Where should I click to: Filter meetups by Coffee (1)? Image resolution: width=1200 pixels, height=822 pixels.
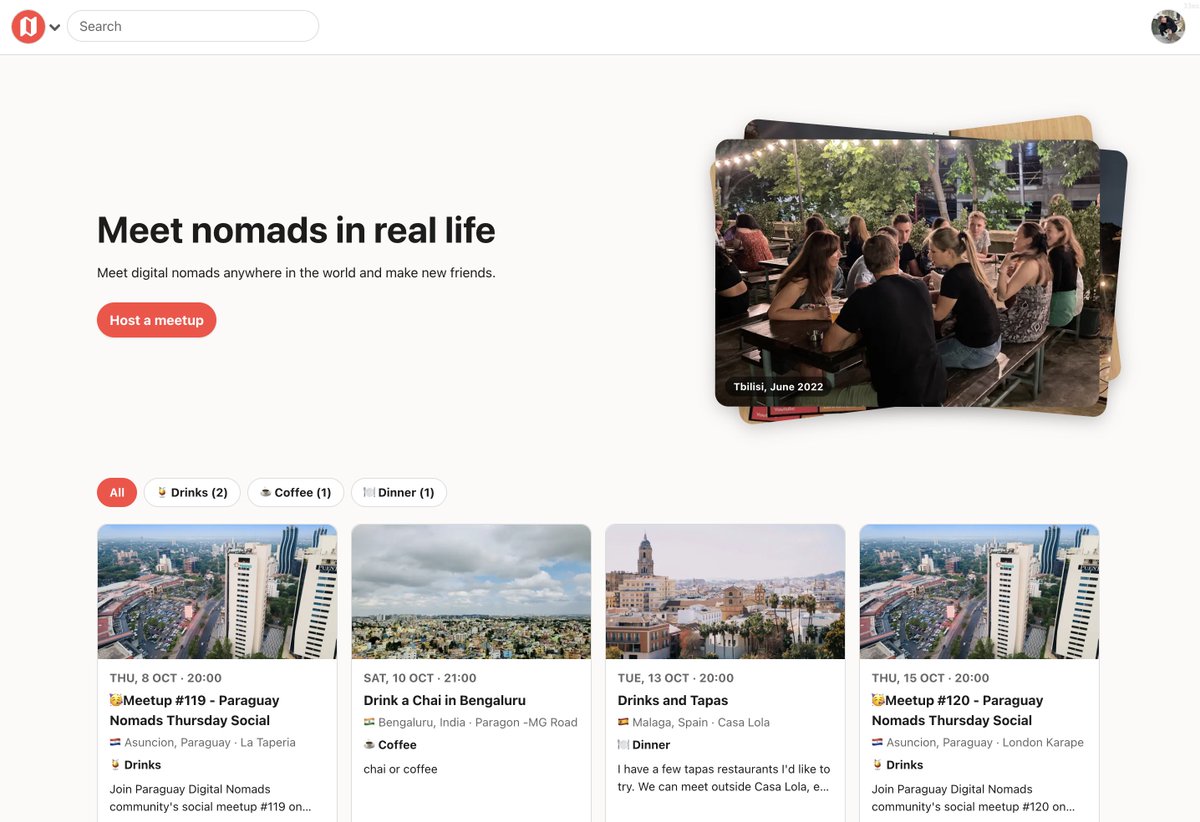tap(296, 492)
